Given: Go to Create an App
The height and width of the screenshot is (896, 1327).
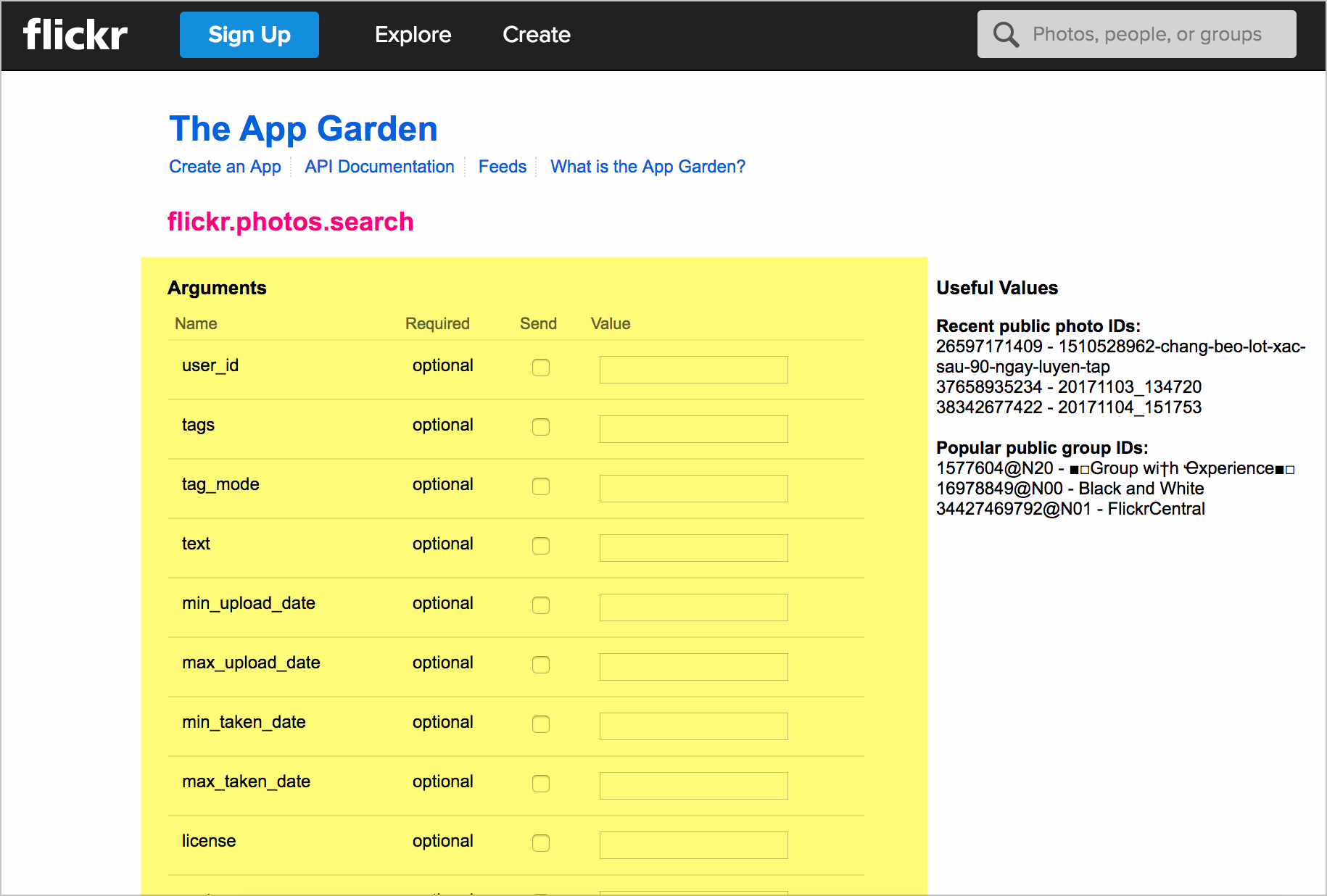Looking at the screenshot, I should click(x=225, y=167).
